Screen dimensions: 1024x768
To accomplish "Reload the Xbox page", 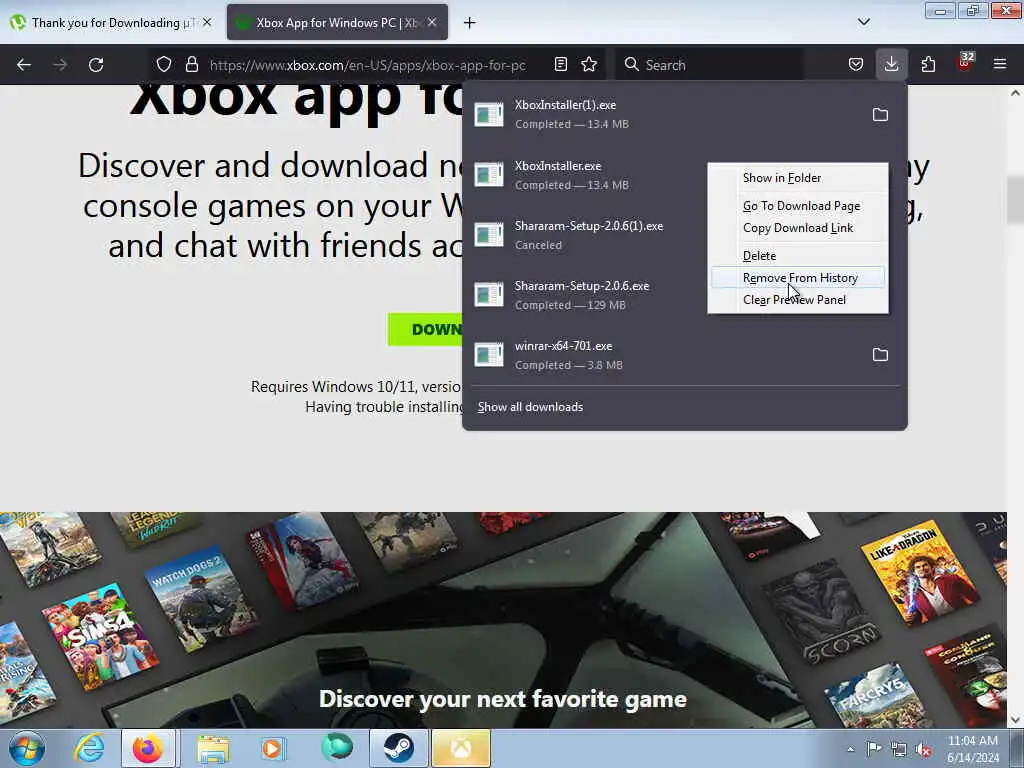I will coord(96,65).
